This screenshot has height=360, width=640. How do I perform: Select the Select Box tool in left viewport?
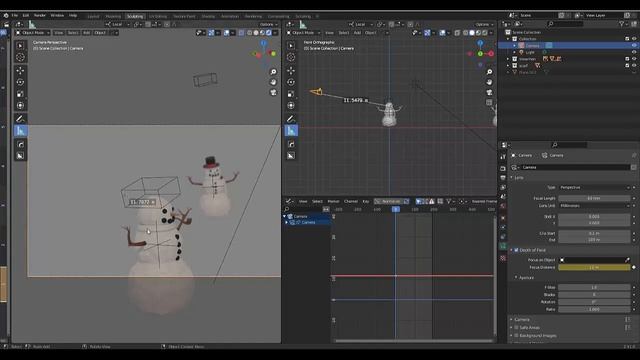(x=20, y=45)
